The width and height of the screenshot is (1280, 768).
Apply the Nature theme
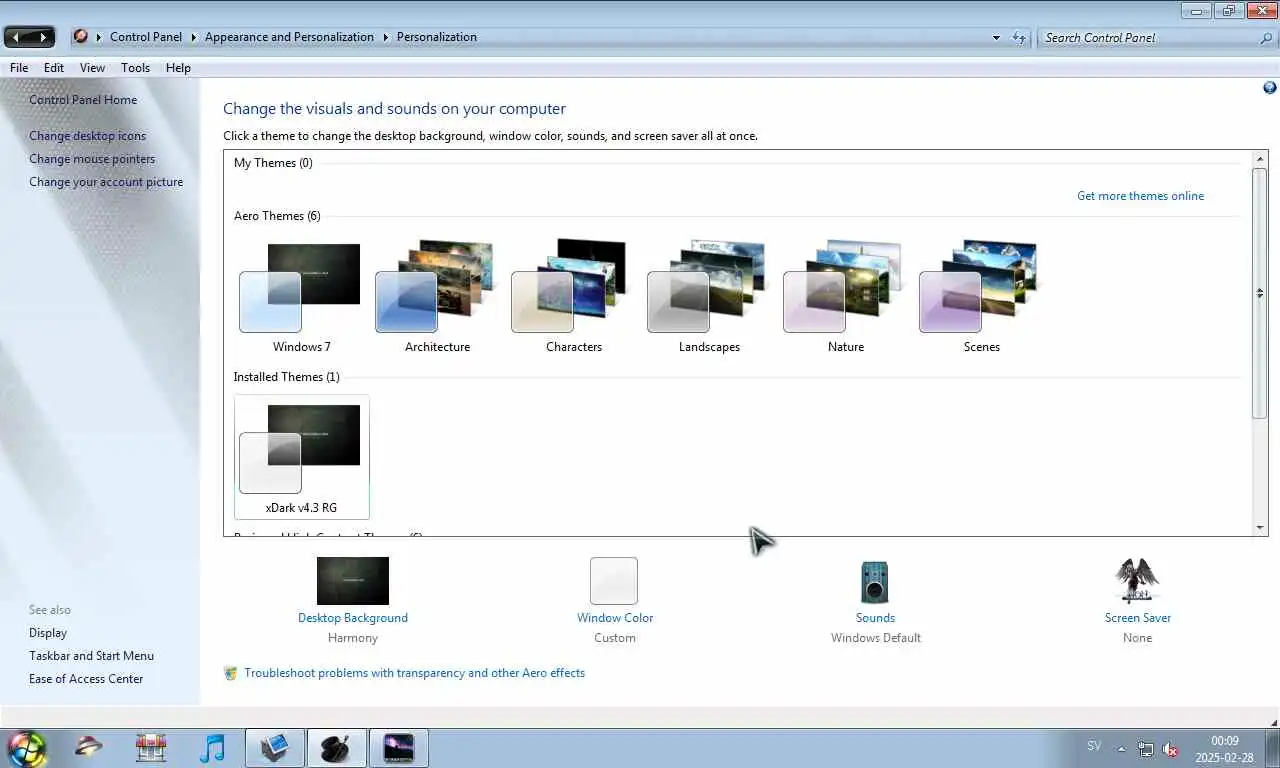[x=846, y=297]
